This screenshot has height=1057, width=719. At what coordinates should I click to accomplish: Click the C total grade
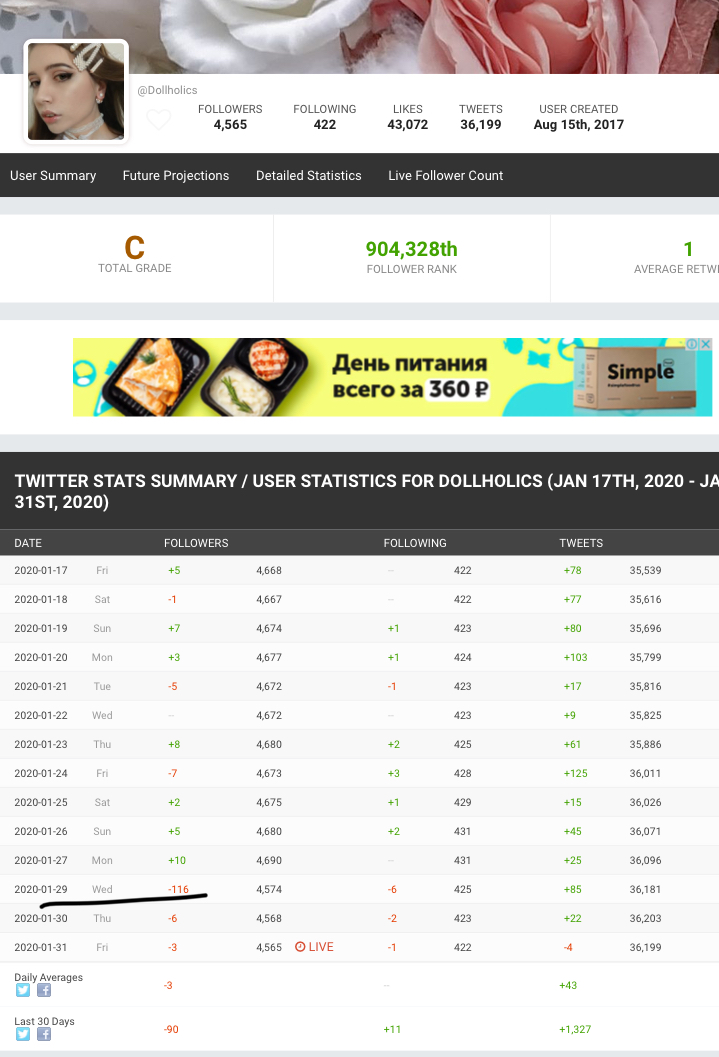135,247
